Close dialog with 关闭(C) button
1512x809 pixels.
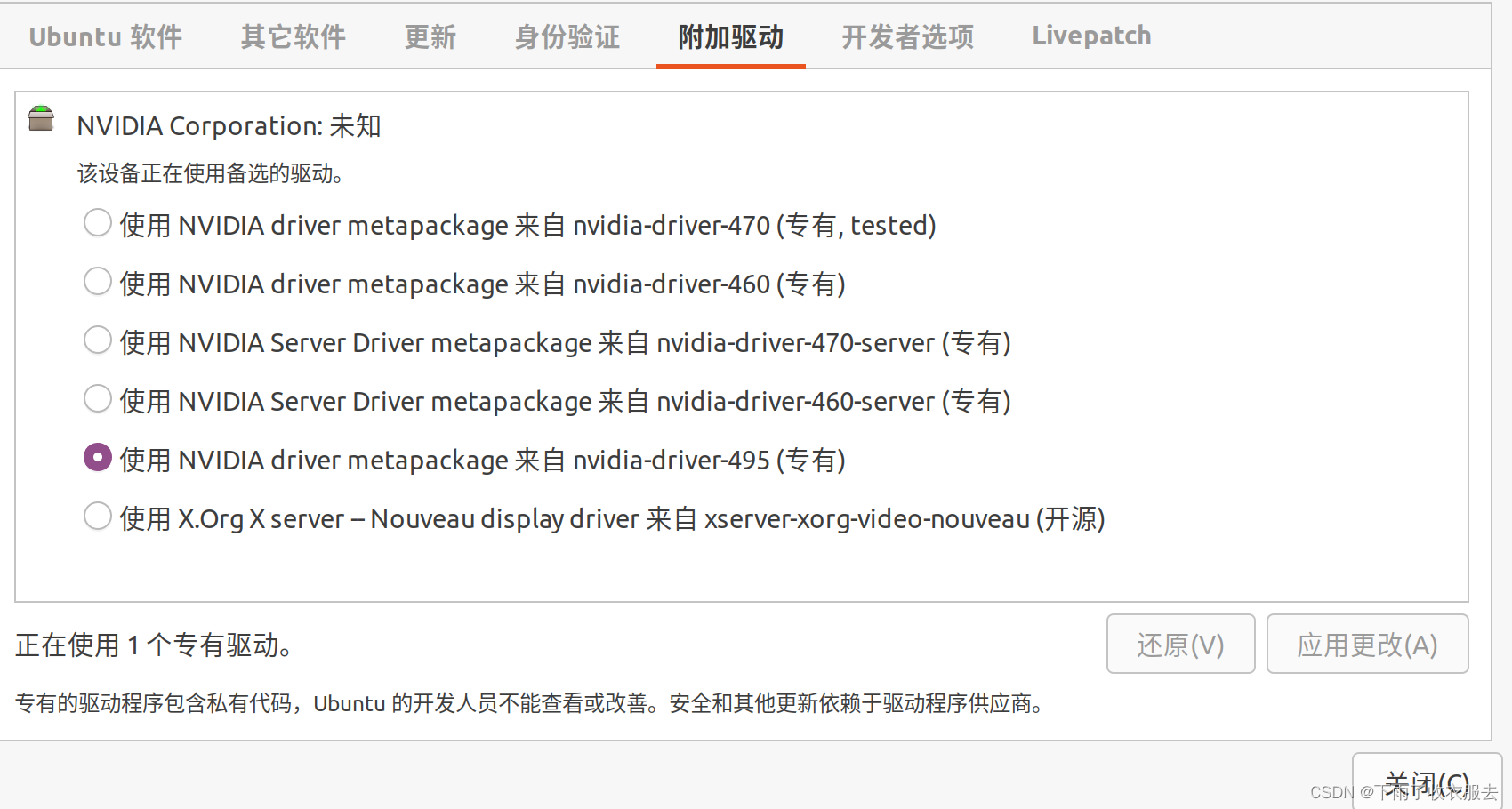click(1427, 782)
